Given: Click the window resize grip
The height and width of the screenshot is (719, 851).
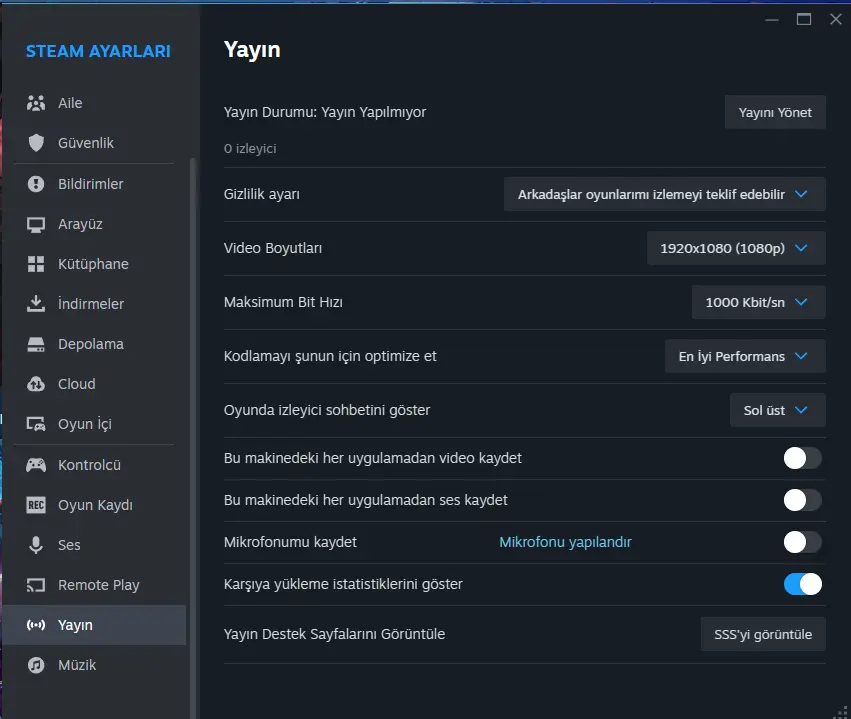Looking at the screenshot, I should [x=843, y=711].
